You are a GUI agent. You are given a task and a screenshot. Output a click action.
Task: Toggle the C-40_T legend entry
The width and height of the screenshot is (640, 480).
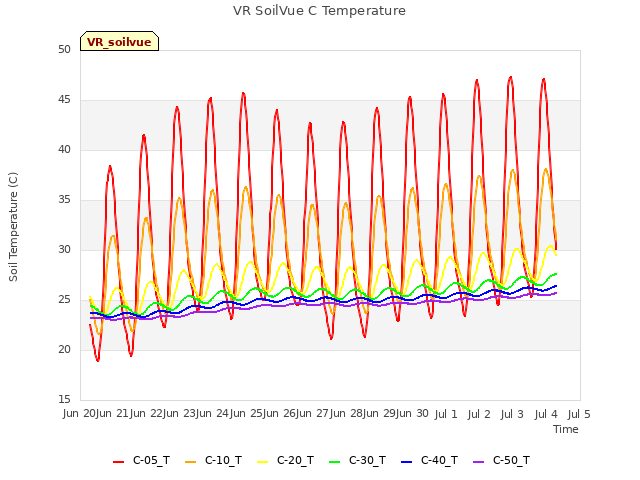pos(429,460)
